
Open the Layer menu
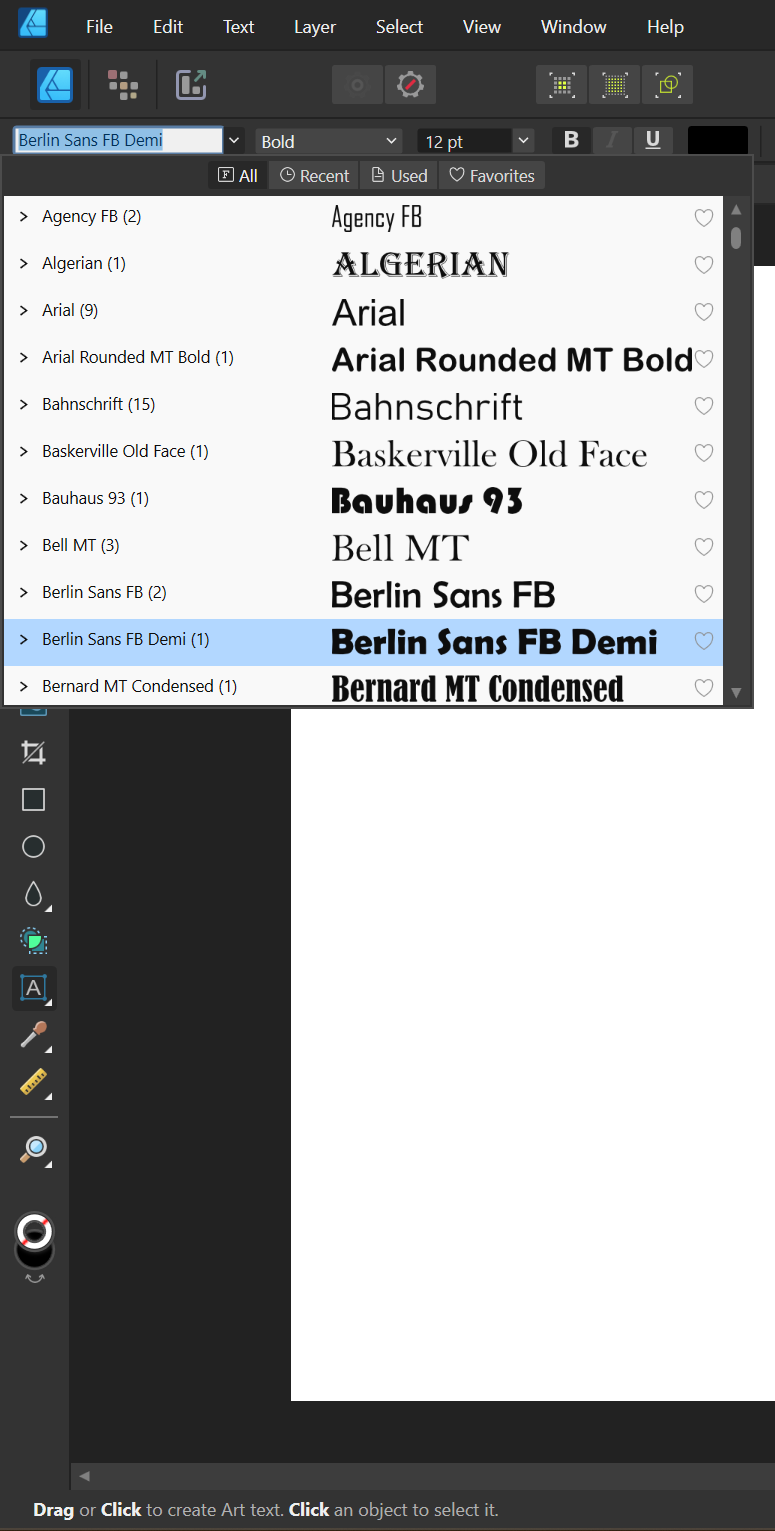pos(315,27)
